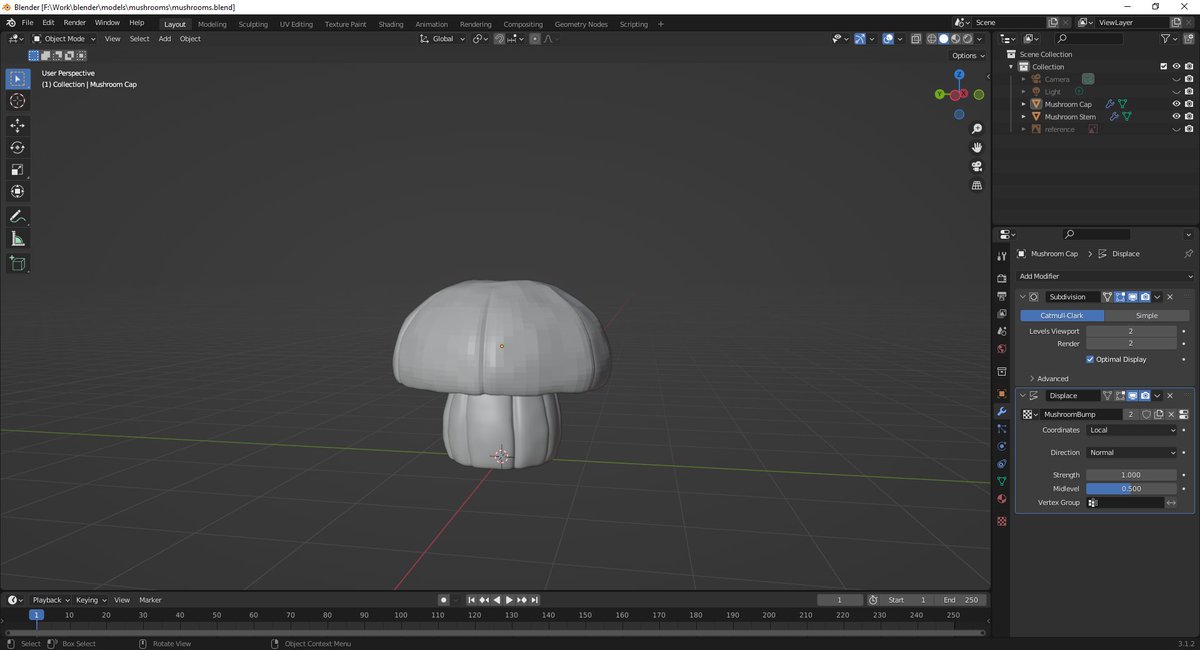Screen dimensions: 1200x650
Task: Click the play animation button
Action: click(x=509, y=600)
